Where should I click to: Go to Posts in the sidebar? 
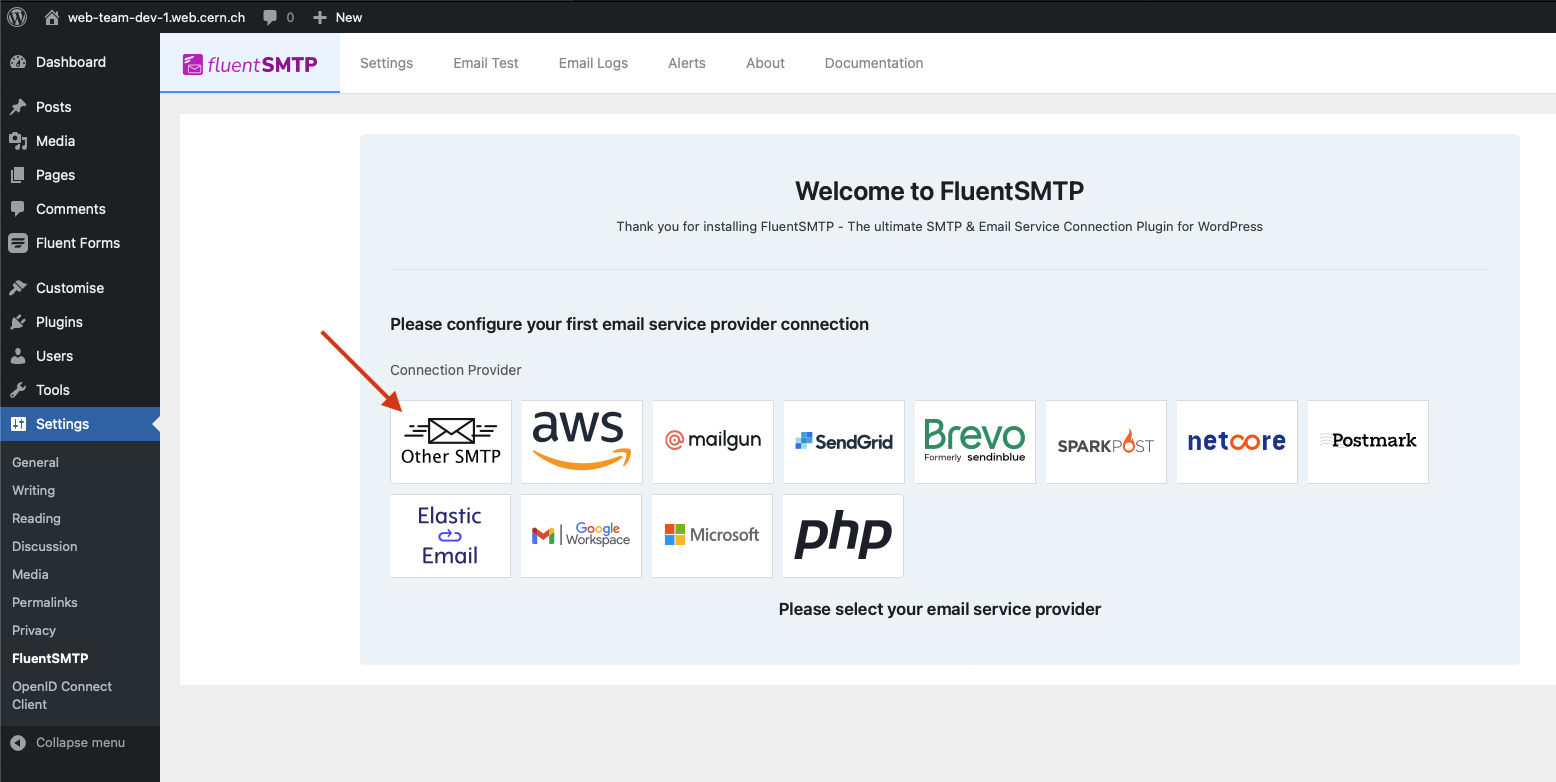pos(80,107)
